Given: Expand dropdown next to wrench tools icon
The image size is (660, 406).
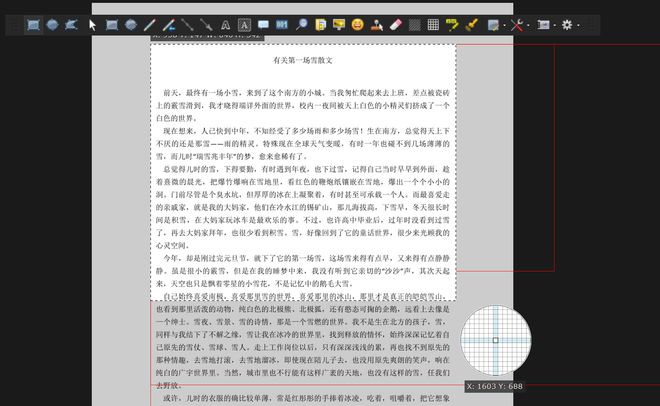Looking at the screenshot, I should pyautogui.click(x=529, y=26).
